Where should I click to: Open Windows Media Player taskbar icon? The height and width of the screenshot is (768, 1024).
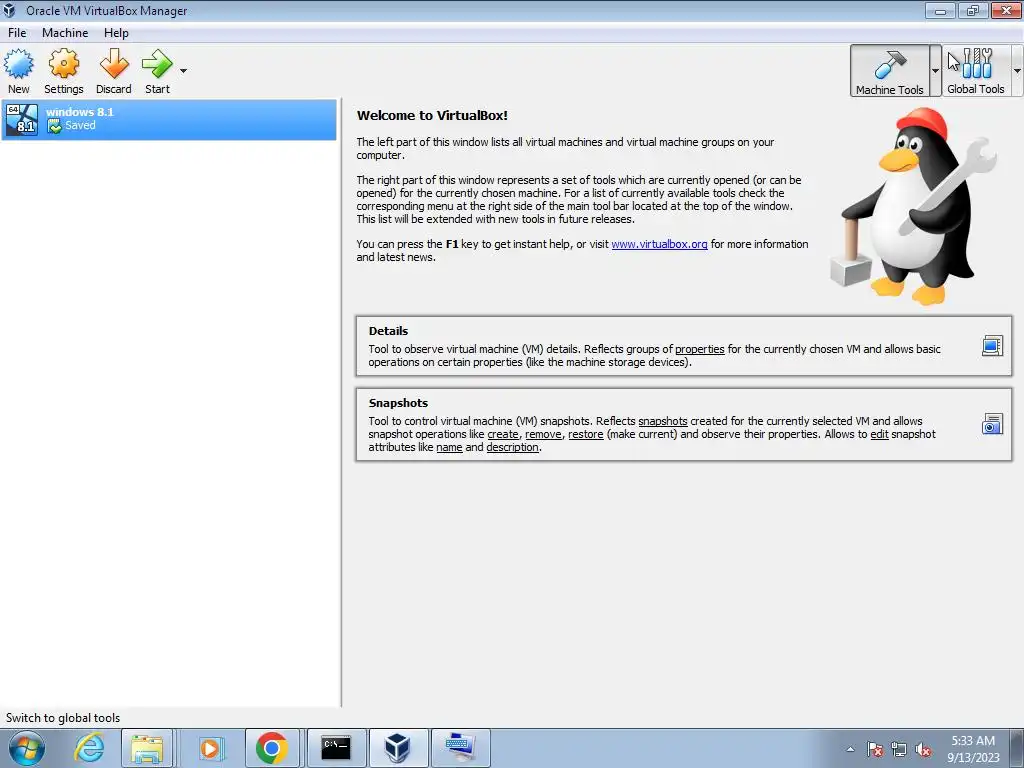(x=210, y=748)
